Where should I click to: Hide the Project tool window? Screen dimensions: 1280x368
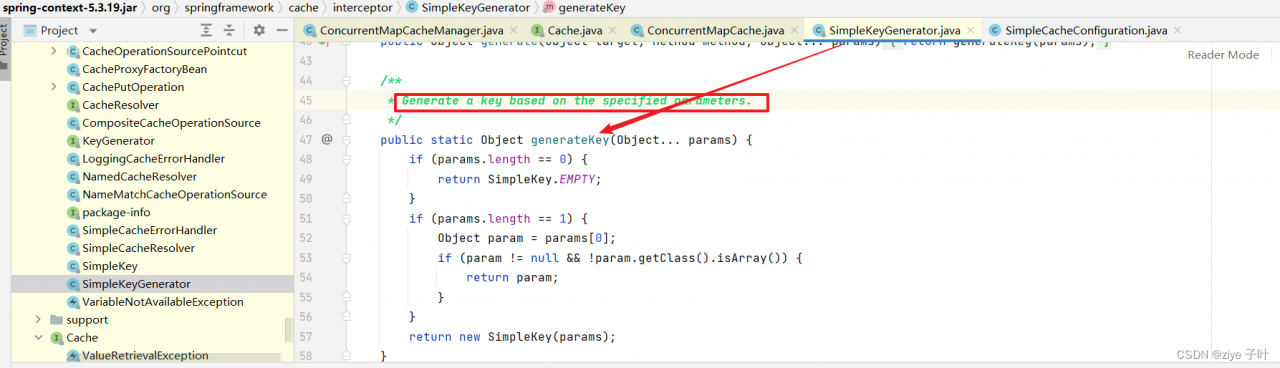click(x=283, y=31)
